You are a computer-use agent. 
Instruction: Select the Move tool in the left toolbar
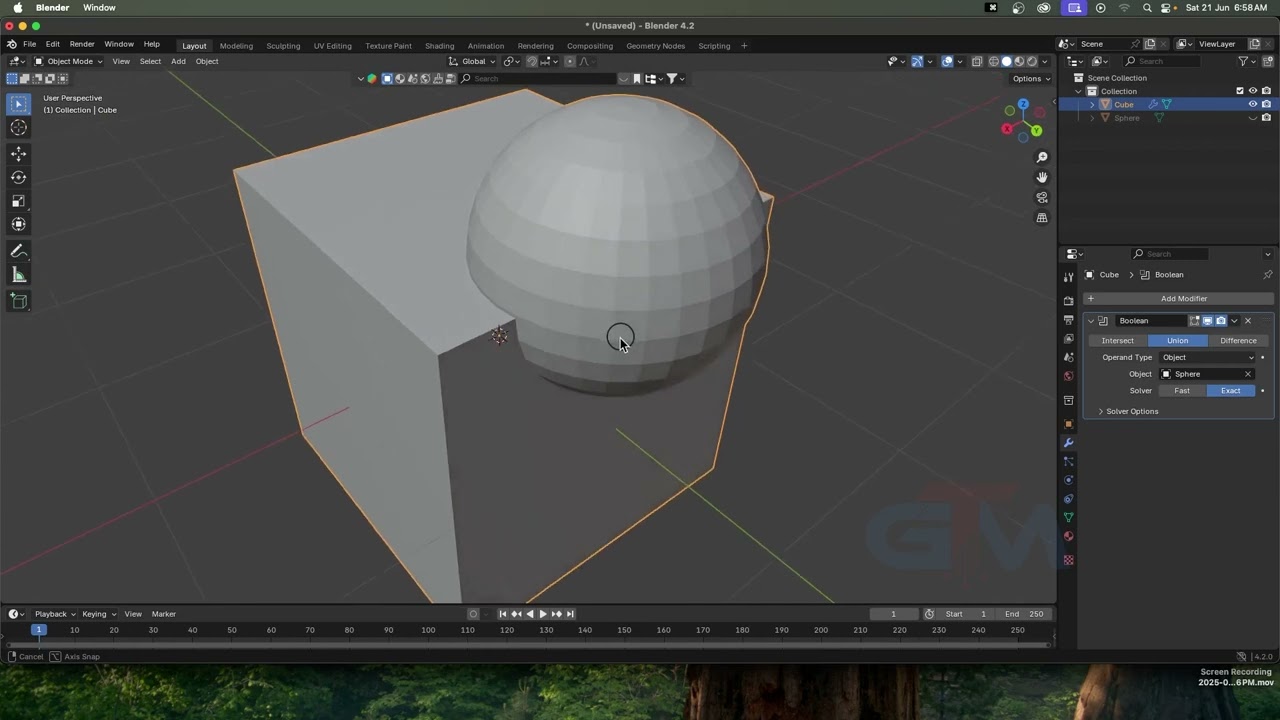click(x=19, y=153)
